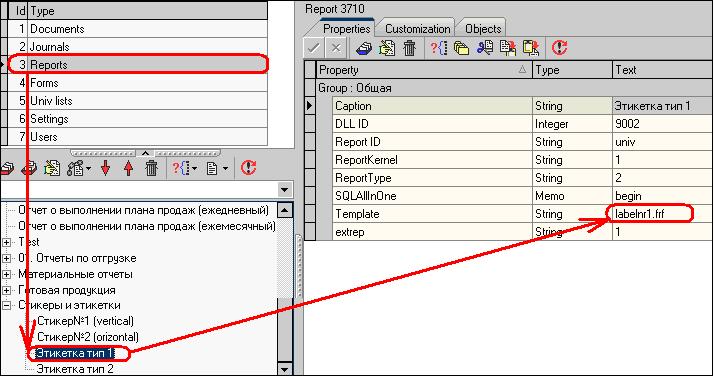Open the combo box dropdown above the tree
Image resolution: width=714 pixels, height=377 pixels.
click(285, 189)
